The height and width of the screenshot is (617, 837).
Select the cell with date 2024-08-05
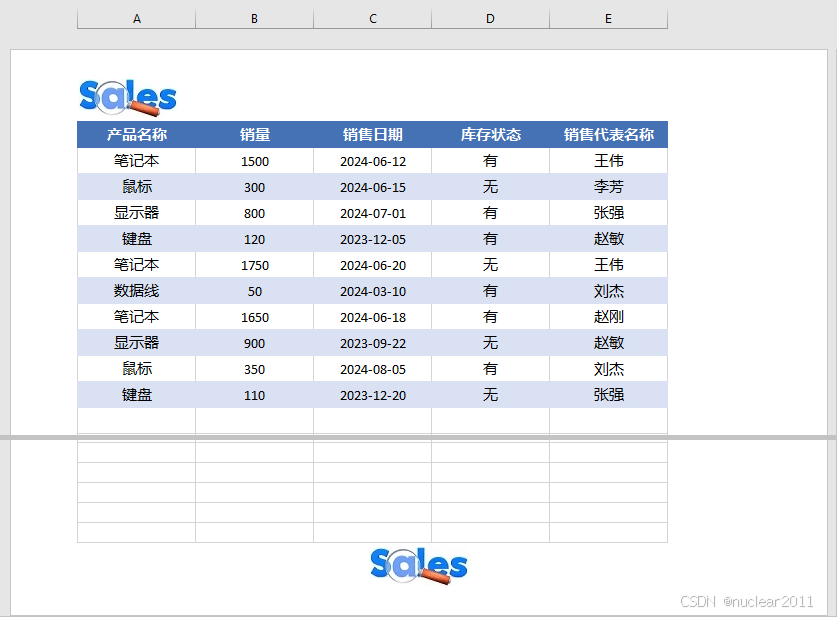click(373, 369)
